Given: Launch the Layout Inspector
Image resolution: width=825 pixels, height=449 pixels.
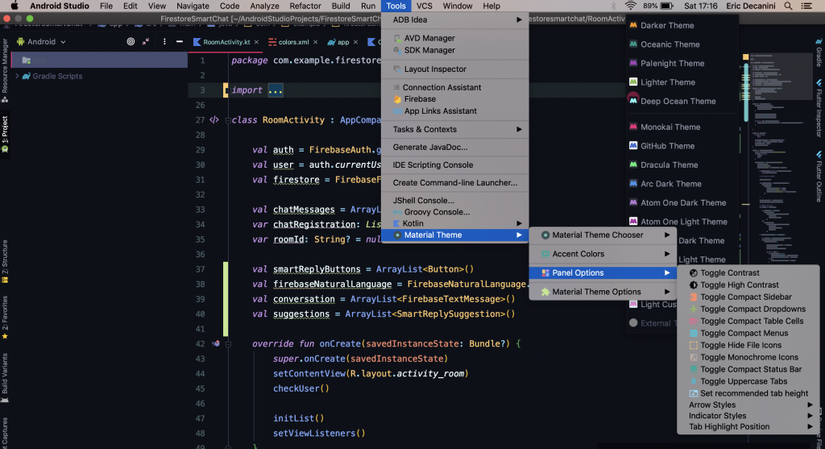Looking at the screenshot, I should click(435, 69).
